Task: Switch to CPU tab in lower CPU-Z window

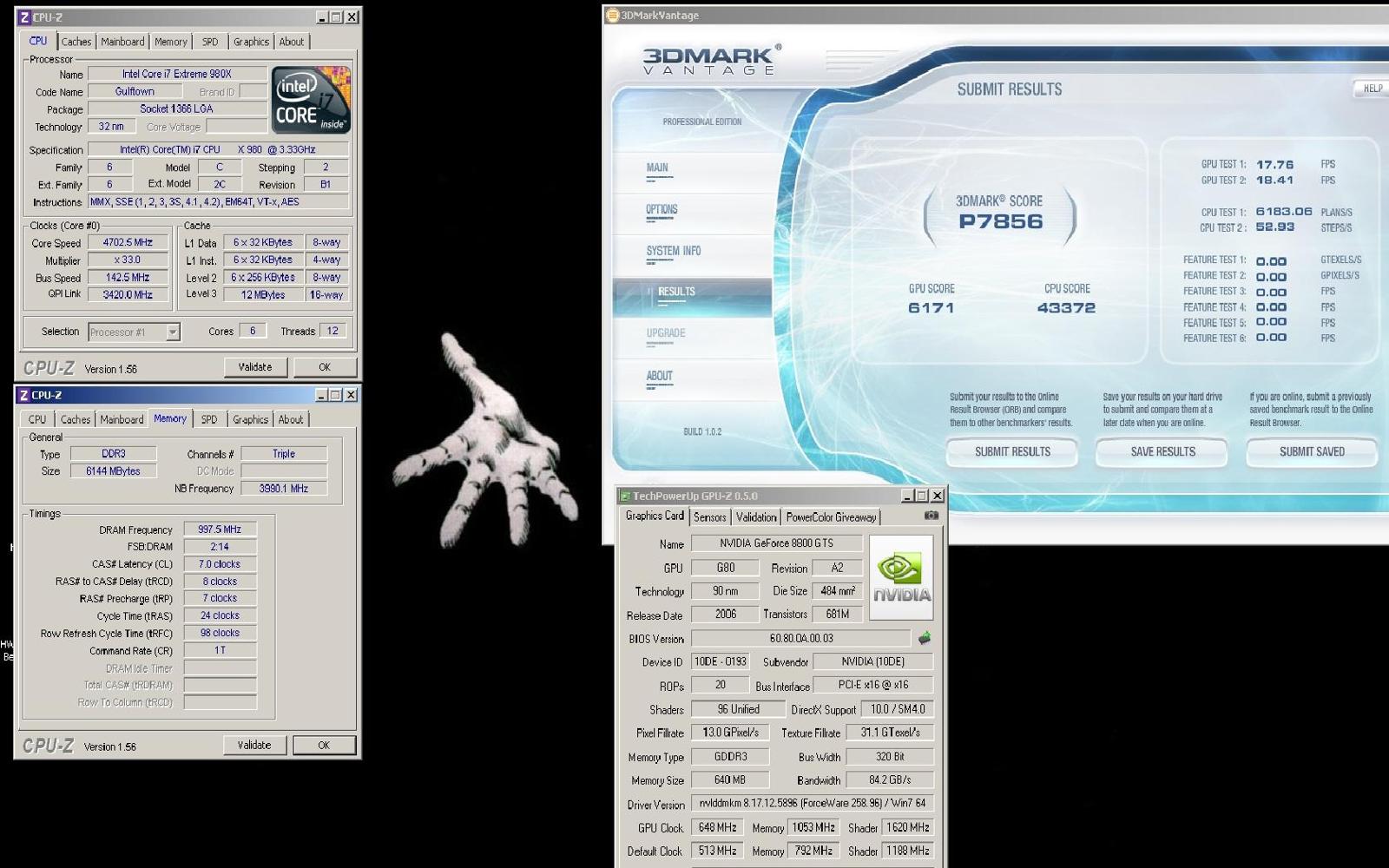Action: click(37, 419)
